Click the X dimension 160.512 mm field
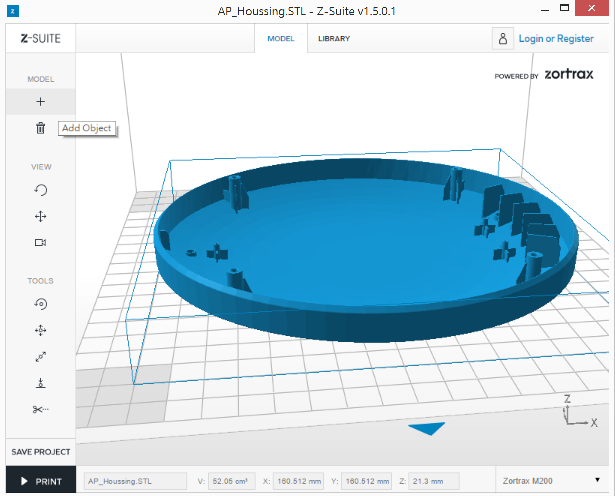 pos(298,481)
